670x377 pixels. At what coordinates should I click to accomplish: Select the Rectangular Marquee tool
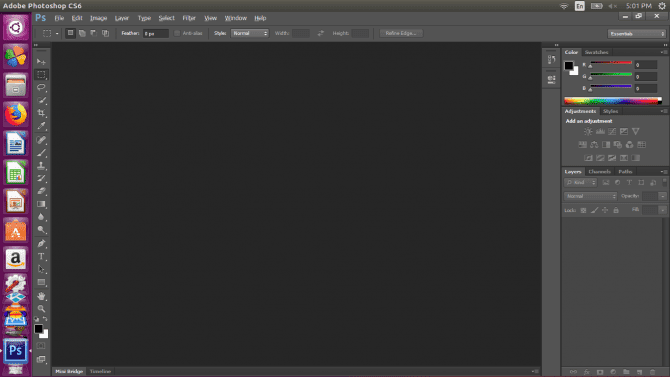click(41, 74)
